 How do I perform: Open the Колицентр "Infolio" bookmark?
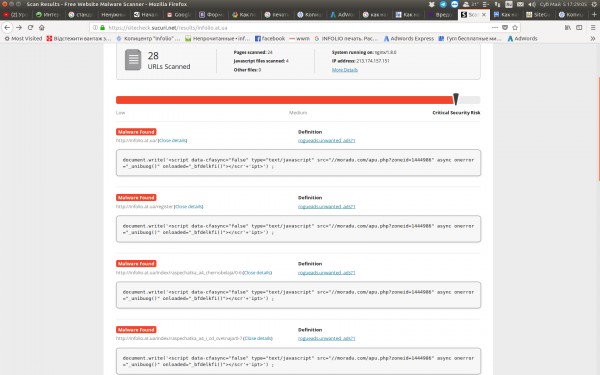pos(148,38)
